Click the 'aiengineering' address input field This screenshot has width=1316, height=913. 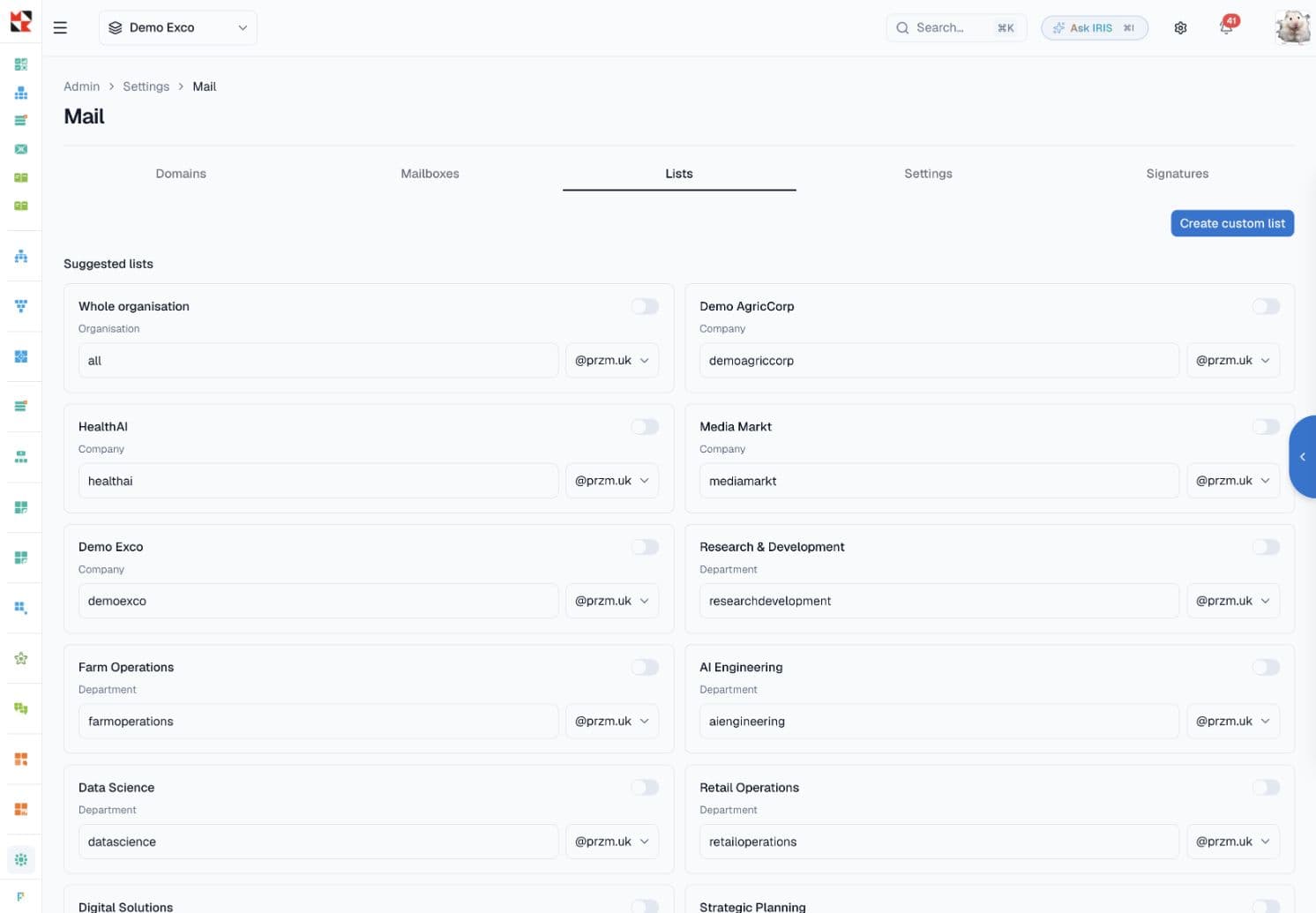click(x=939, y=721)
